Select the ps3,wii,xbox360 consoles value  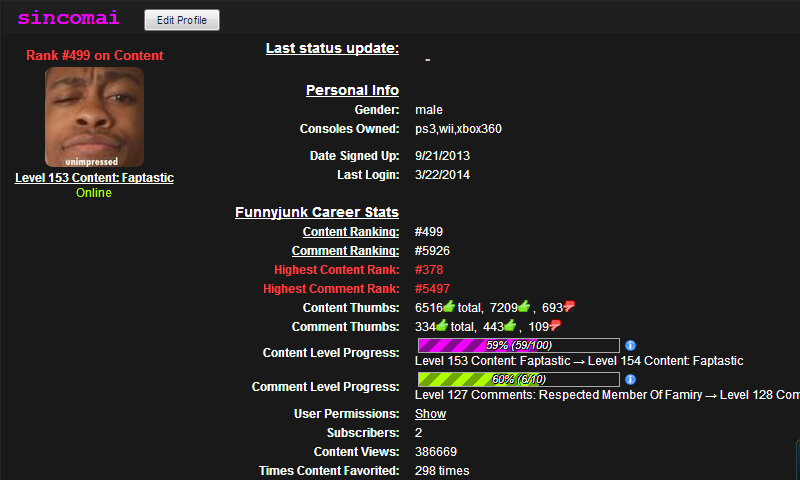coord(458,129)
